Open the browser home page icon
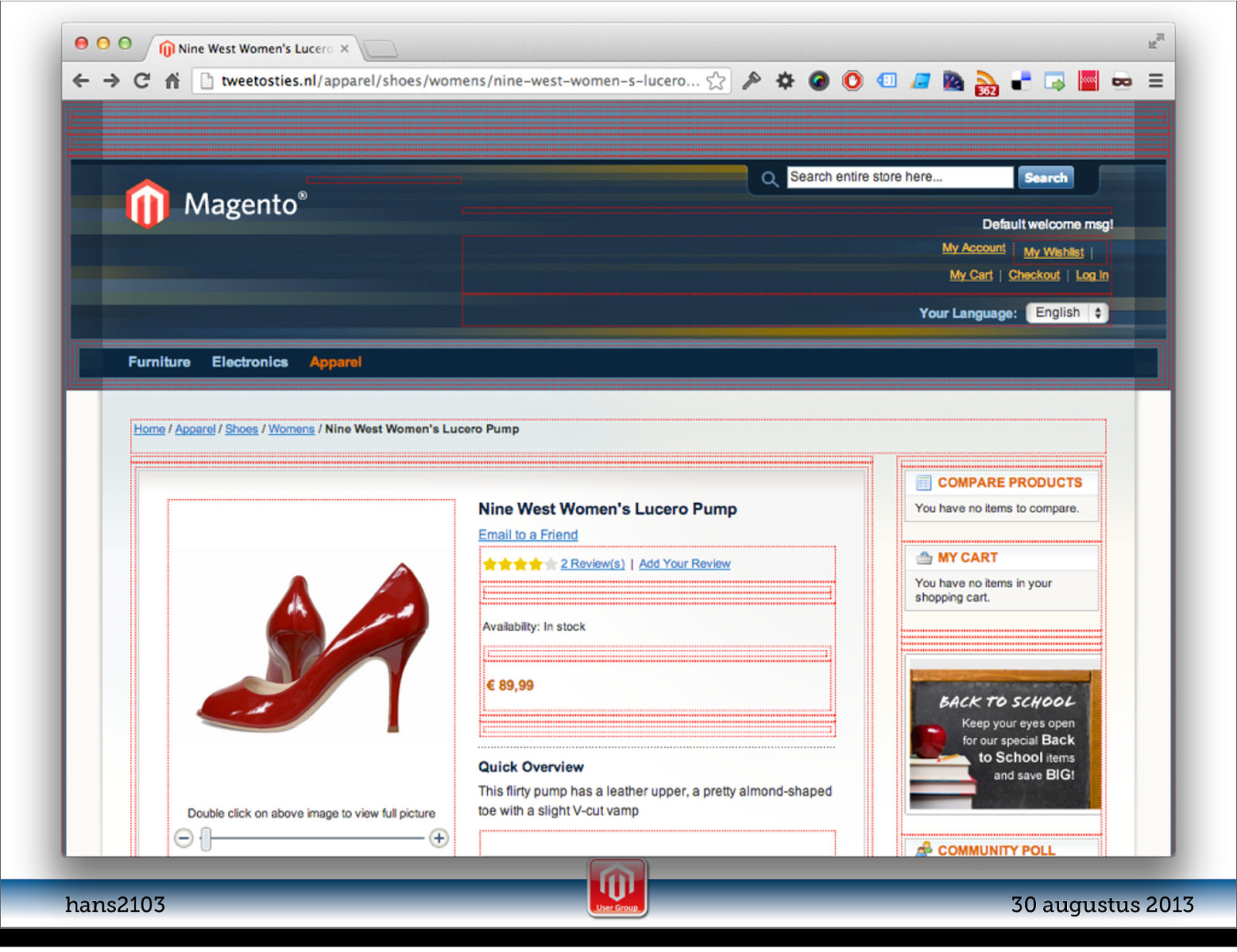This screenshot has height=952, width=1237. [x=172, y=80]
